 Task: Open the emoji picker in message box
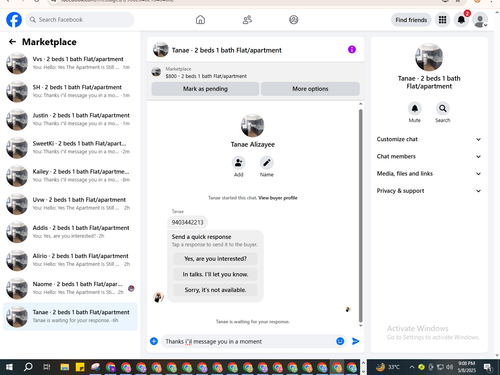pyautogui.click(x=340, y=341)
